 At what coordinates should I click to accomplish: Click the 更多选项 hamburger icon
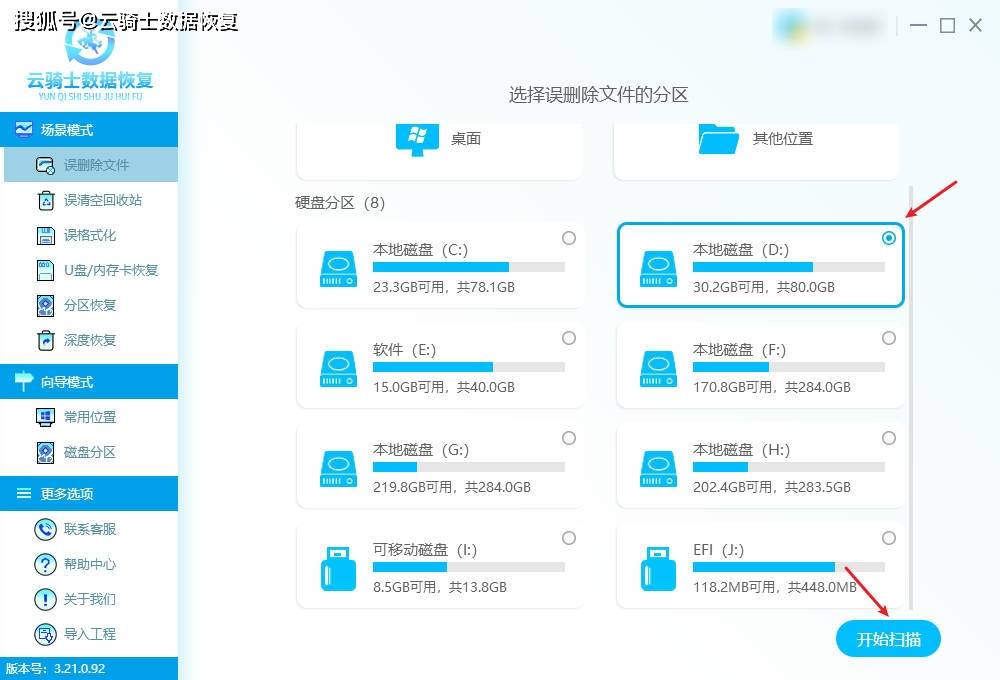point(24,493)
